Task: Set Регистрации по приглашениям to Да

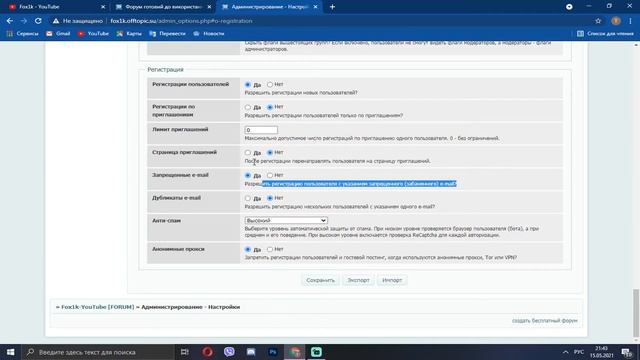Action: click(248, 107)
